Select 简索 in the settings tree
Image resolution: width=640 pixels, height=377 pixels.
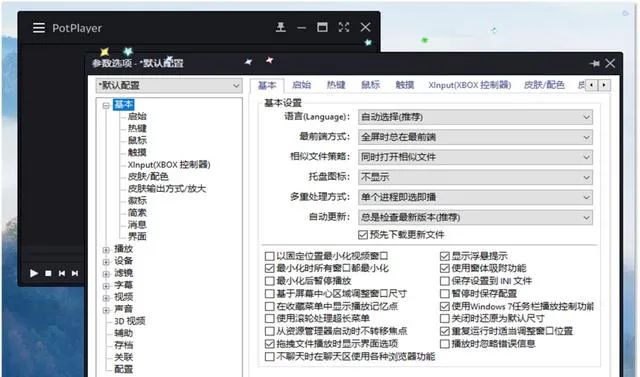tap(137, 213)
